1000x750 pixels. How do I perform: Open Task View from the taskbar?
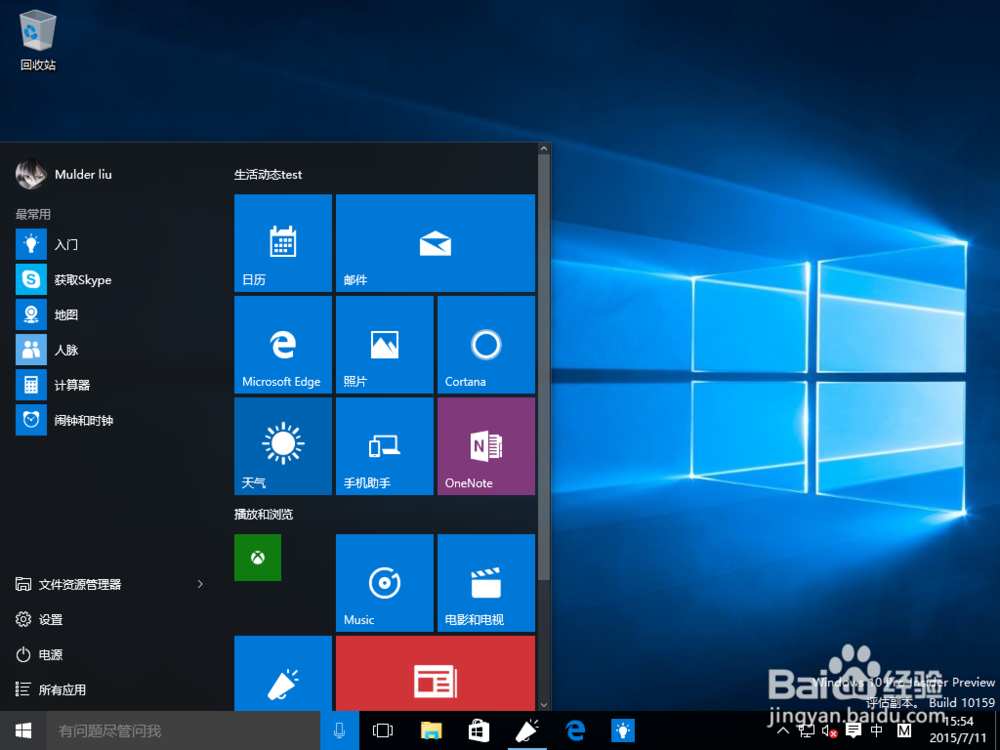tap(383, 730)
